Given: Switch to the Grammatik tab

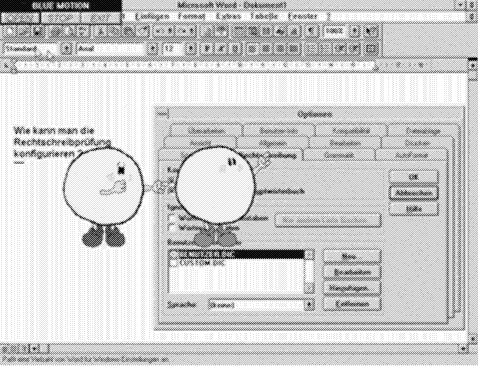Looking at the screenshot, I should point(339,155).
